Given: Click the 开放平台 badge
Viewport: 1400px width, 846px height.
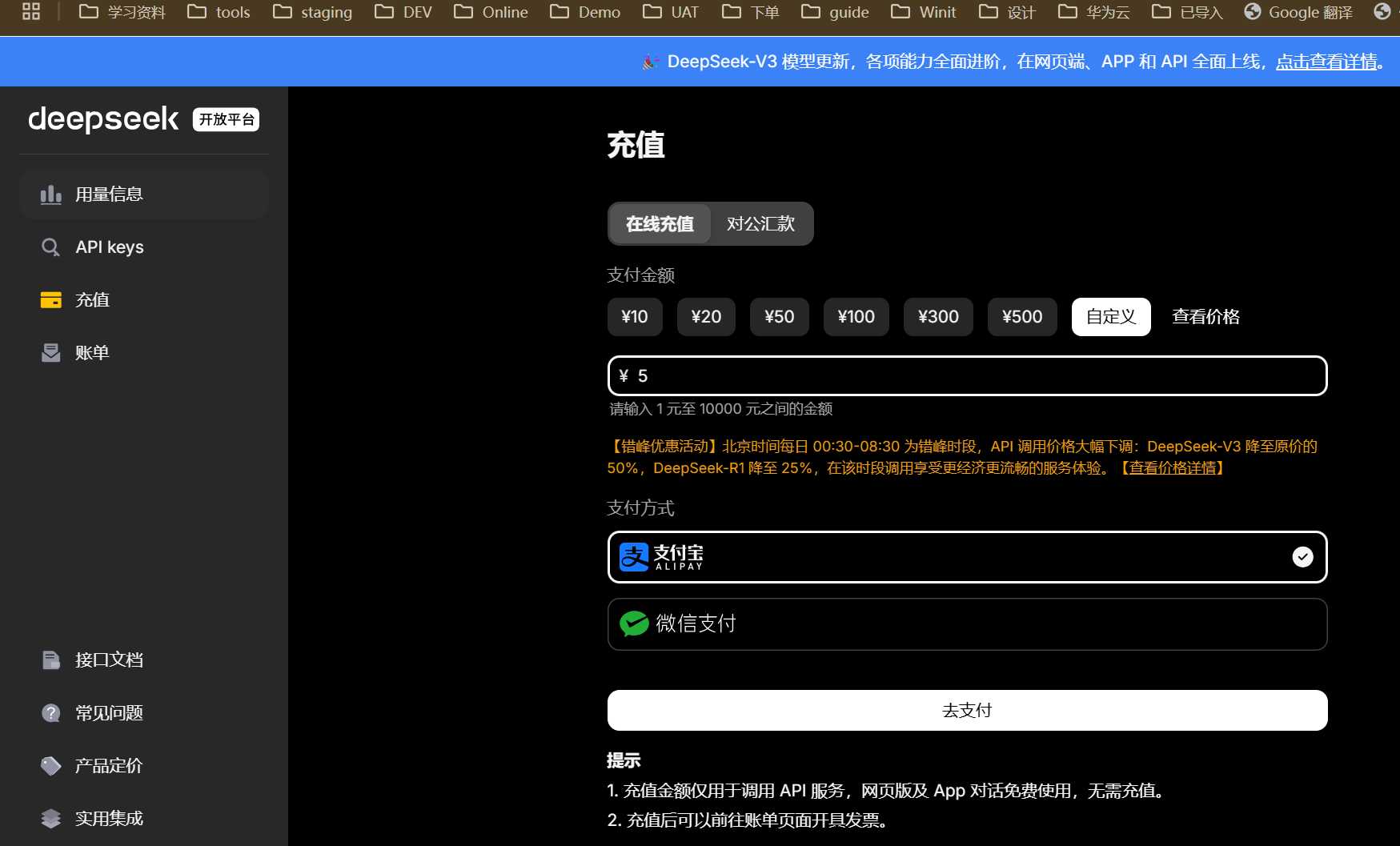Looking at the screenshot, I should click(x=227, y=119).
